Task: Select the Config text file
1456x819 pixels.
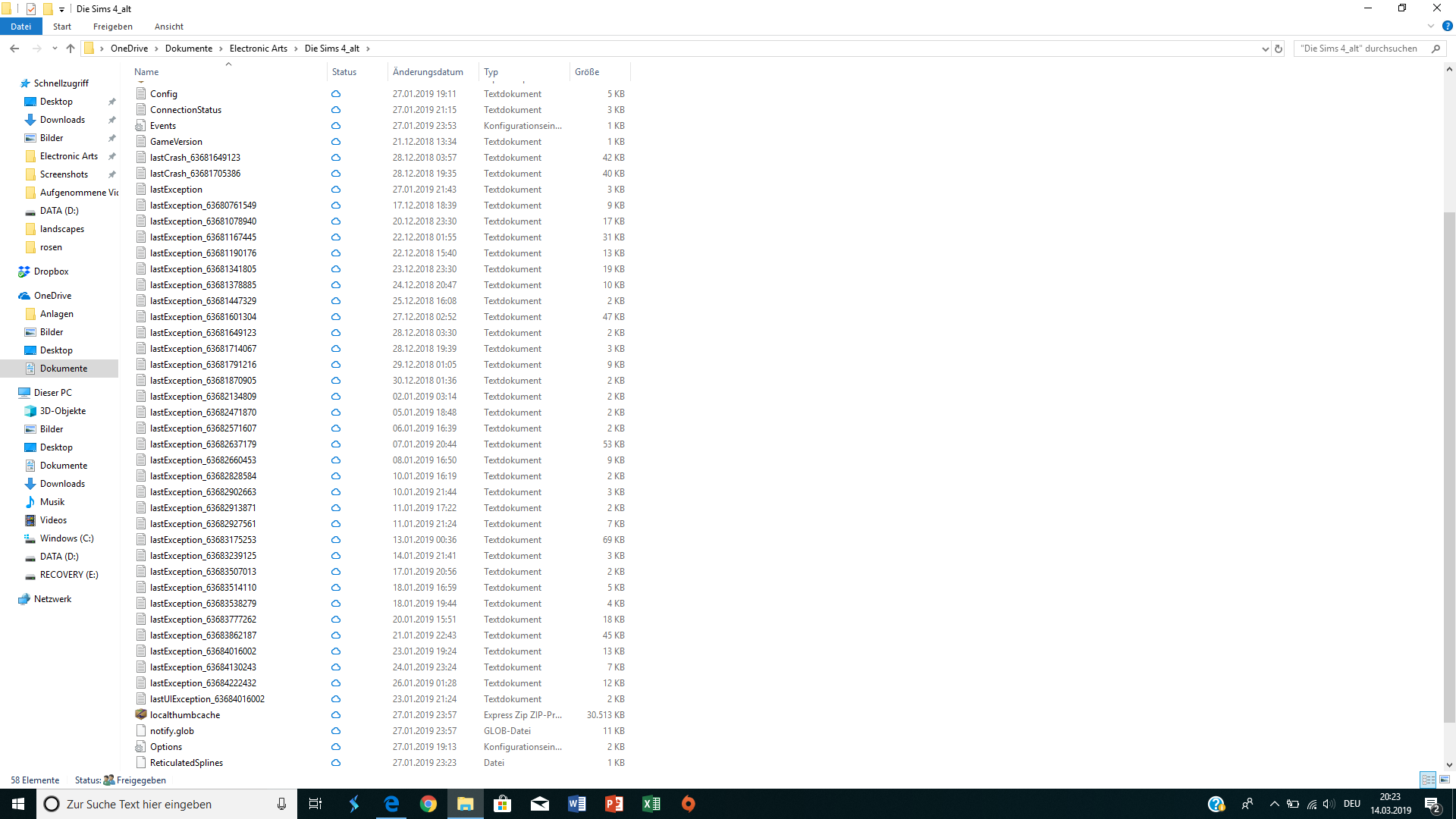Action: pyautogui.click(x=164, y=94)
